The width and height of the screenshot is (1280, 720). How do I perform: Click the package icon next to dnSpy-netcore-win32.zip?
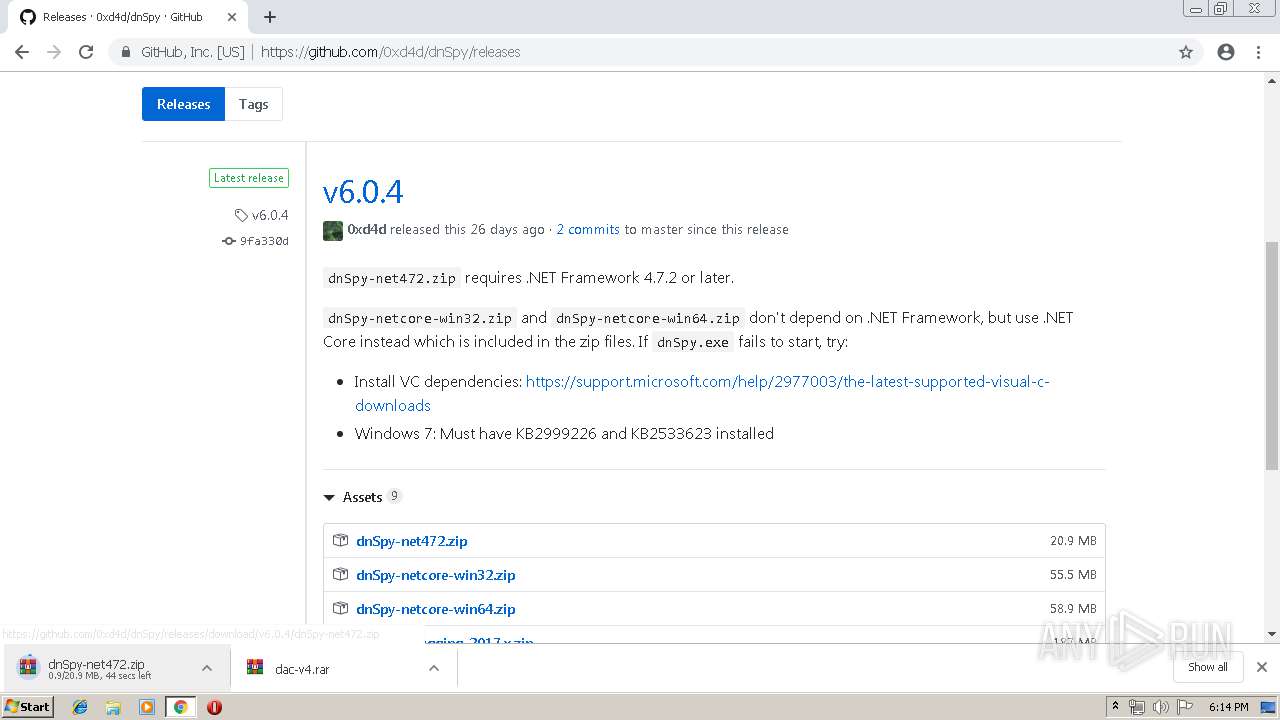pos(340,574)
